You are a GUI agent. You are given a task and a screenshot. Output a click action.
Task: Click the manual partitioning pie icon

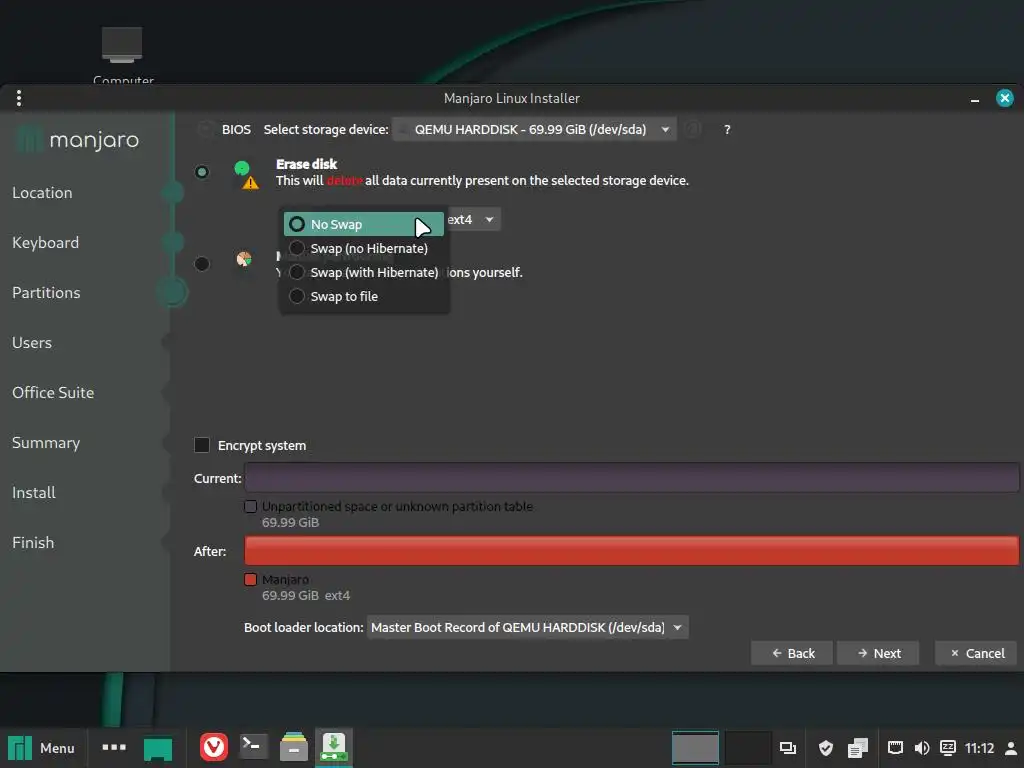pyautogui.click(x=244, y=259)
